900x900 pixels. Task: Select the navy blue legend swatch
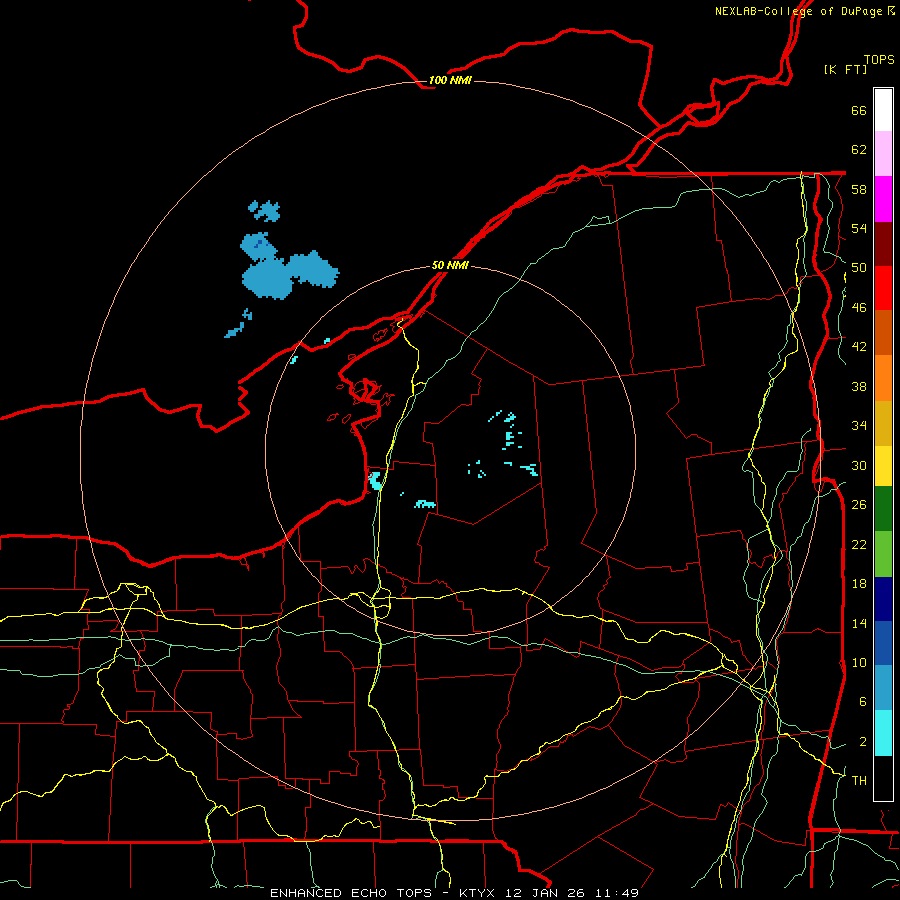point(883,599)
